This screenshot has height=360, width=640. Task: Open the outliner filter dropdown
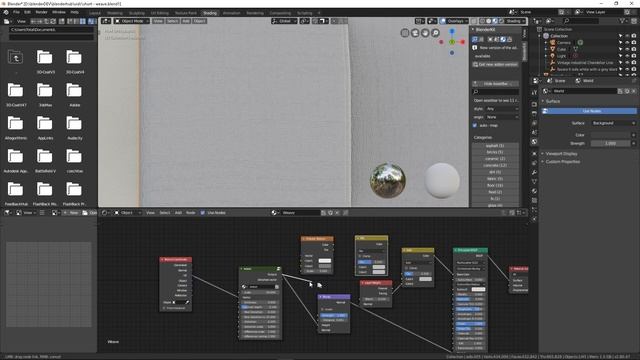(624, 21)
